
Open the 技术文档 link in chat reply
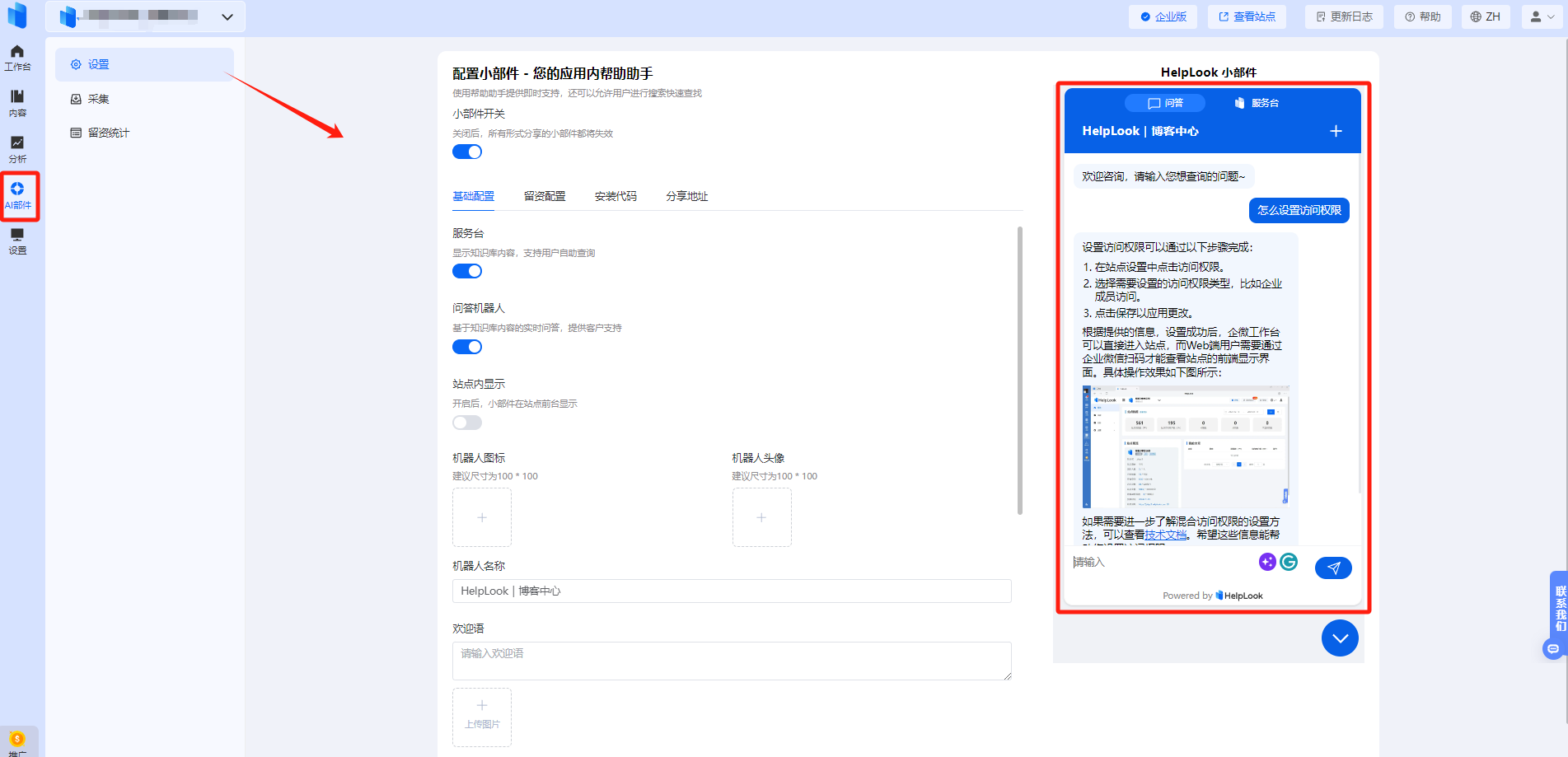pyautogui.click(x=1166, y=535)
